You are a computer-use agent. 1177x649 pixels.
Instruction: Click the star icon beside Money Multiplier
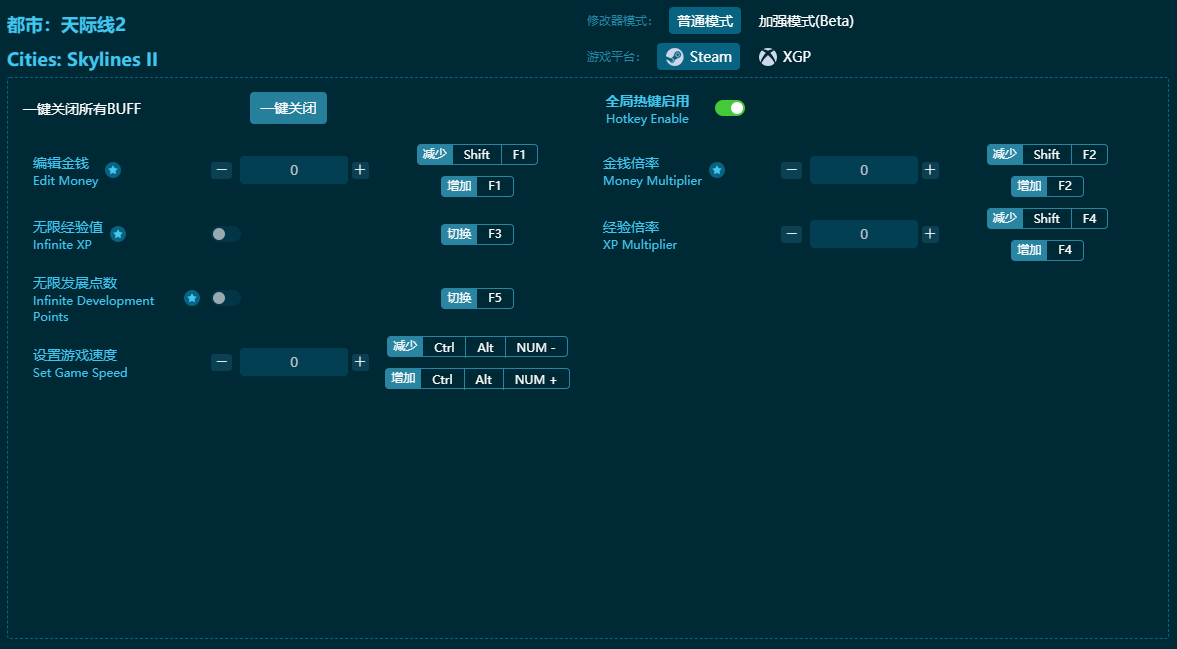(717, 170)
